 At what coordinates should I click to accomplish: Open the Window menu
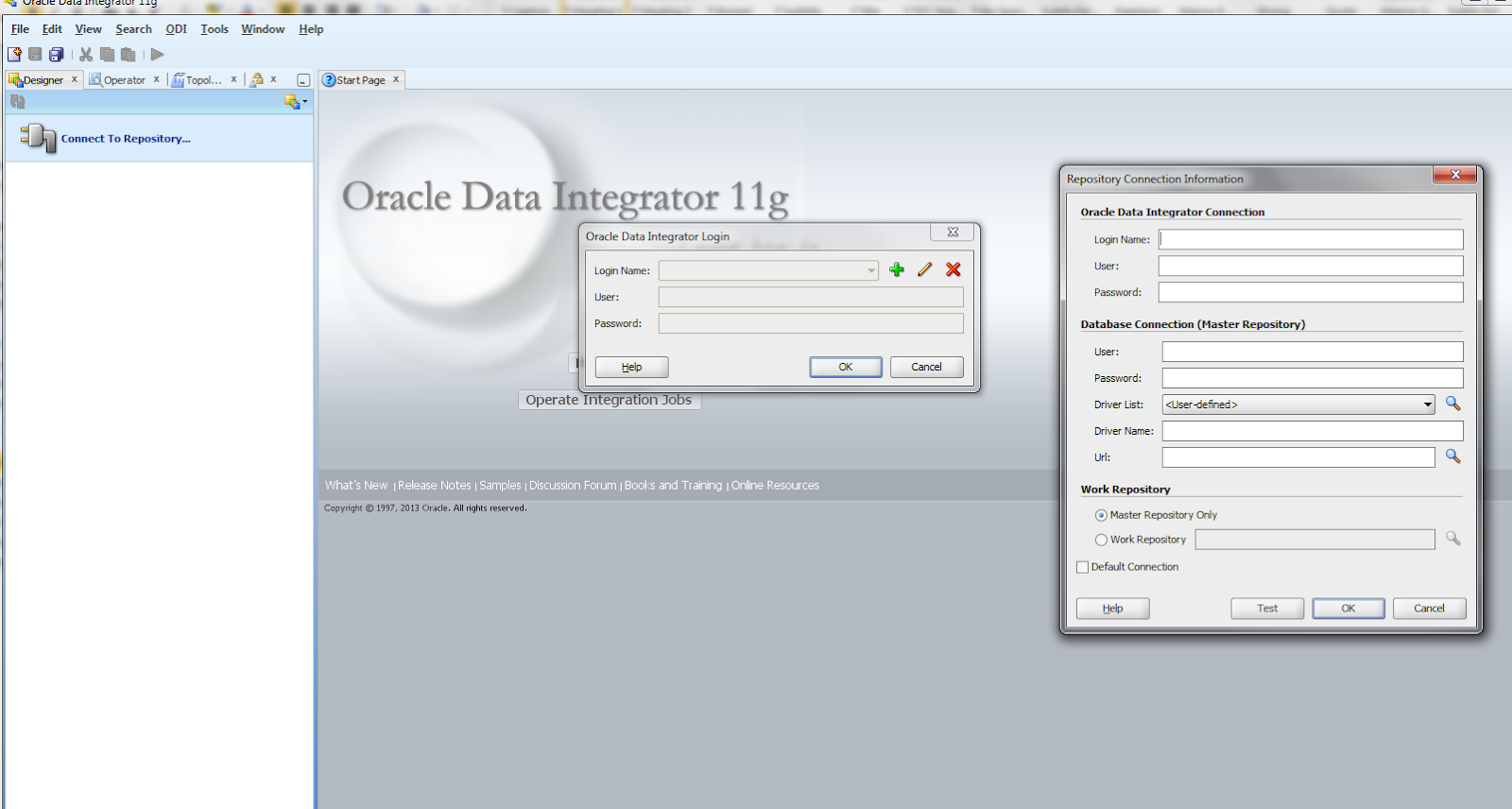pyautogui.click(x=263, y=29)
